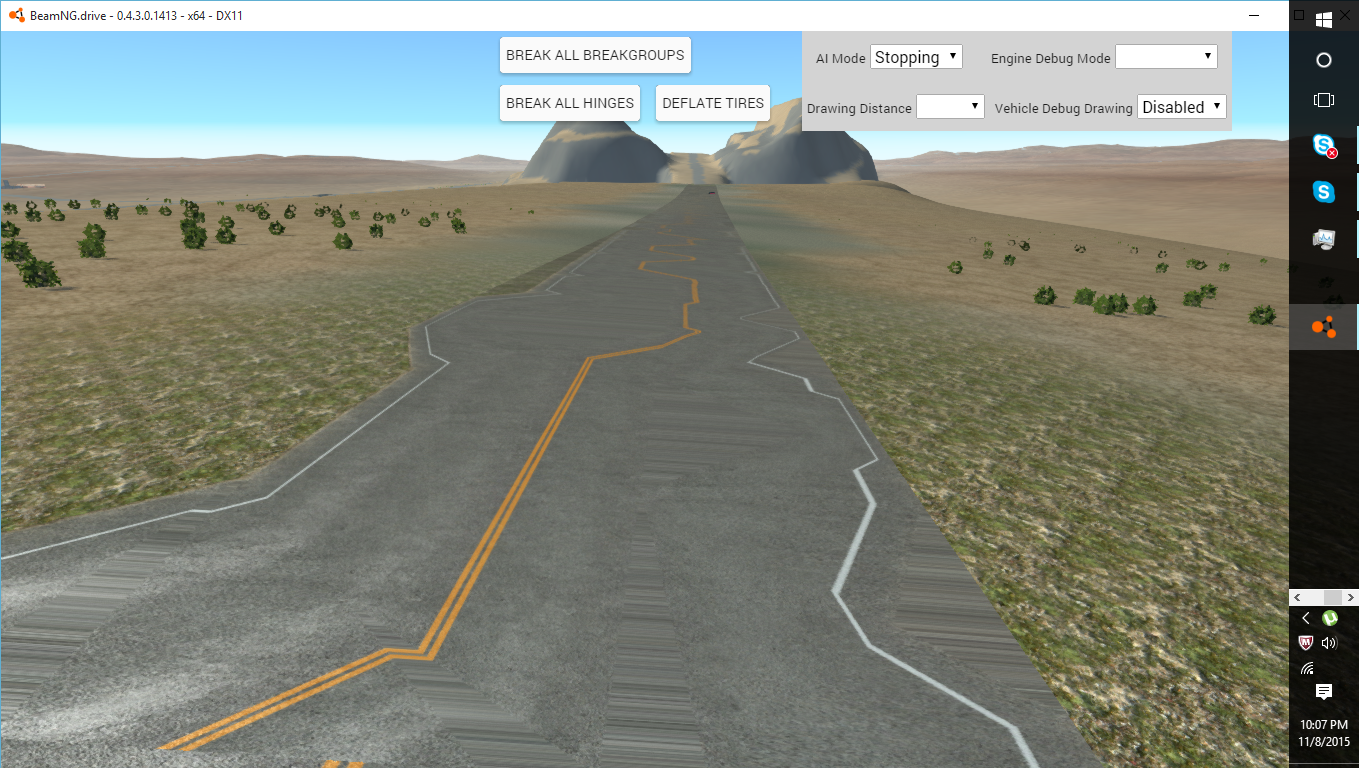Screen dimensions: 1359x768
Task: Open Cortana search circle
Action: (x=1324, y=60)
